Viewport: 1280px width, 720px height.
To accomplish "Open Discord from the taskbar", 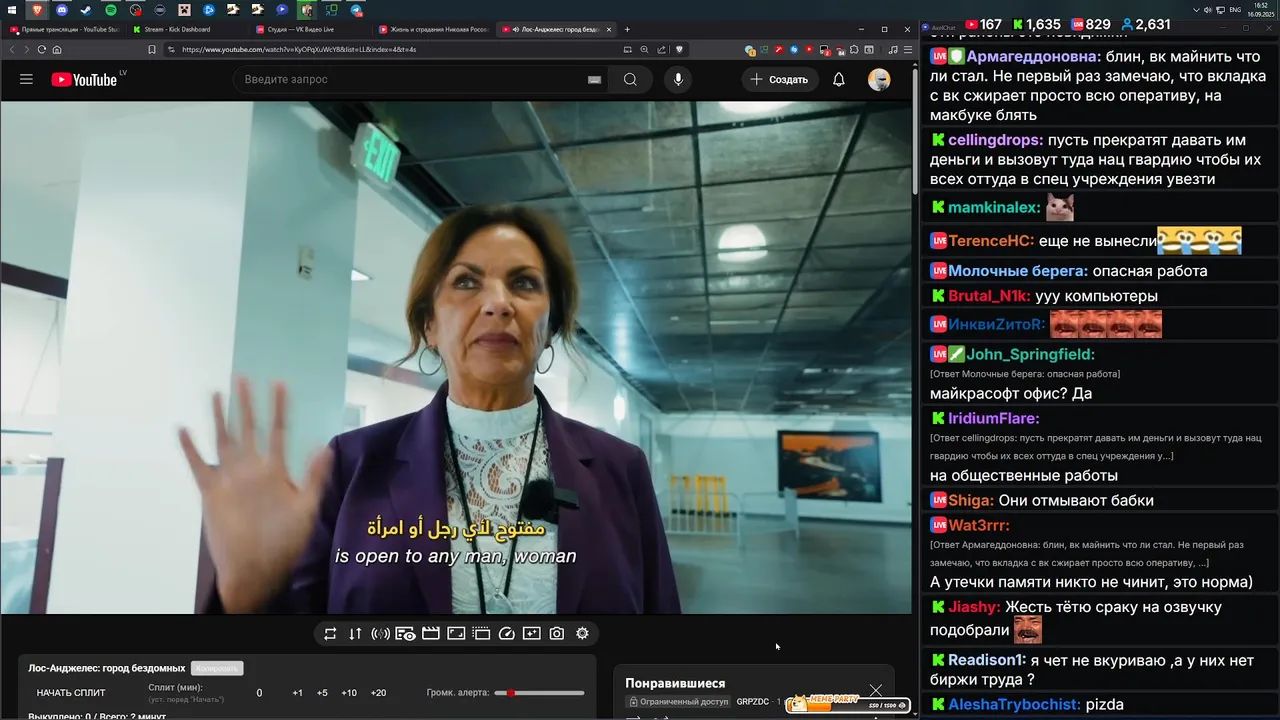I will 62,10.
